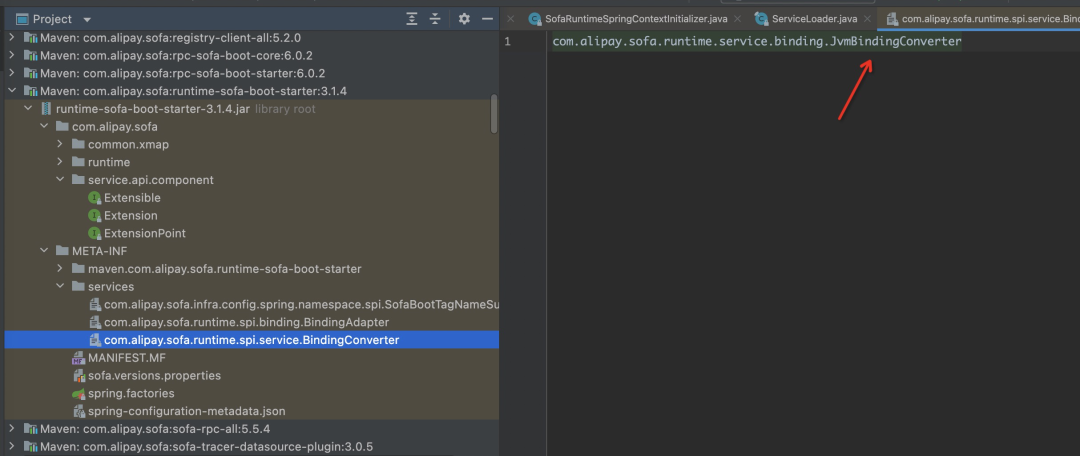
Task: Click the ServiceLoader.java class icon in tab
Action: (761, 19)
